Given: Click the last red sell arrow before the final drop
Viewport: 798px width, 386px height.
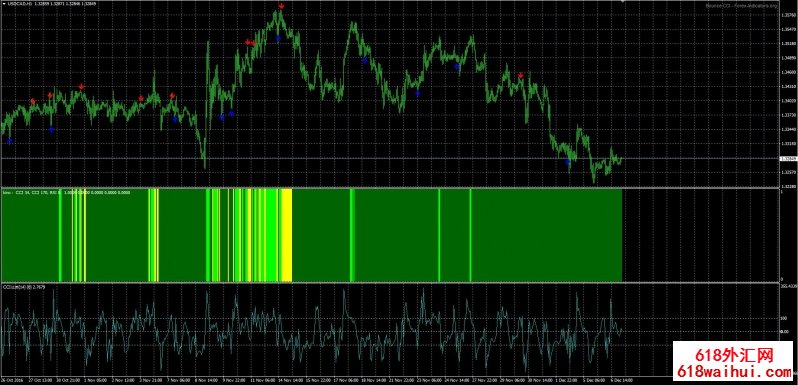Looking at the screenshot, I should pos(521,75).
